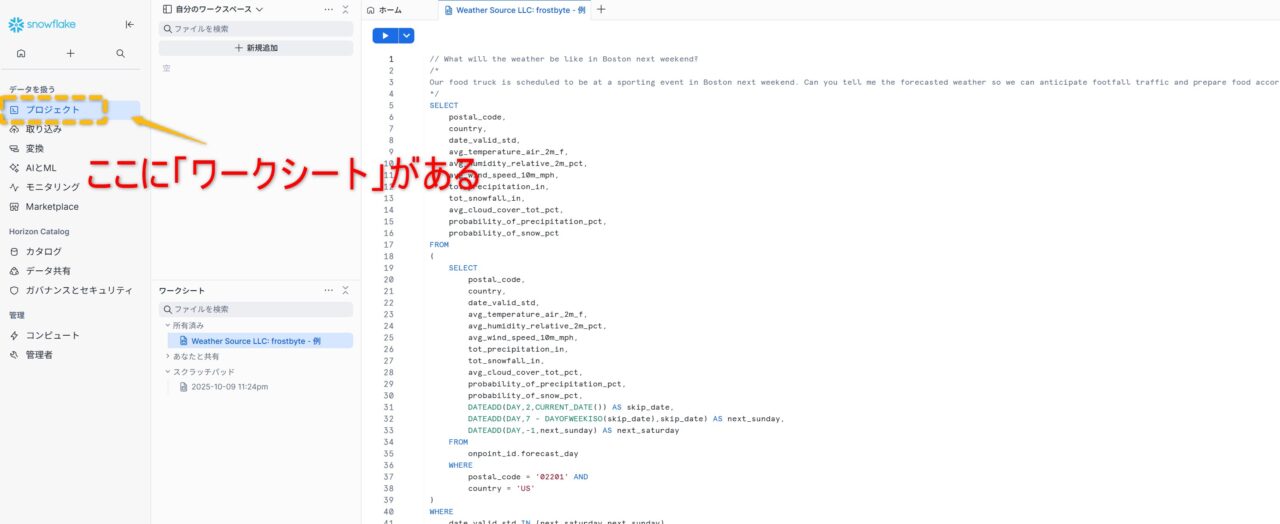Expand the あなたと共有 tree section

(167, 356)
